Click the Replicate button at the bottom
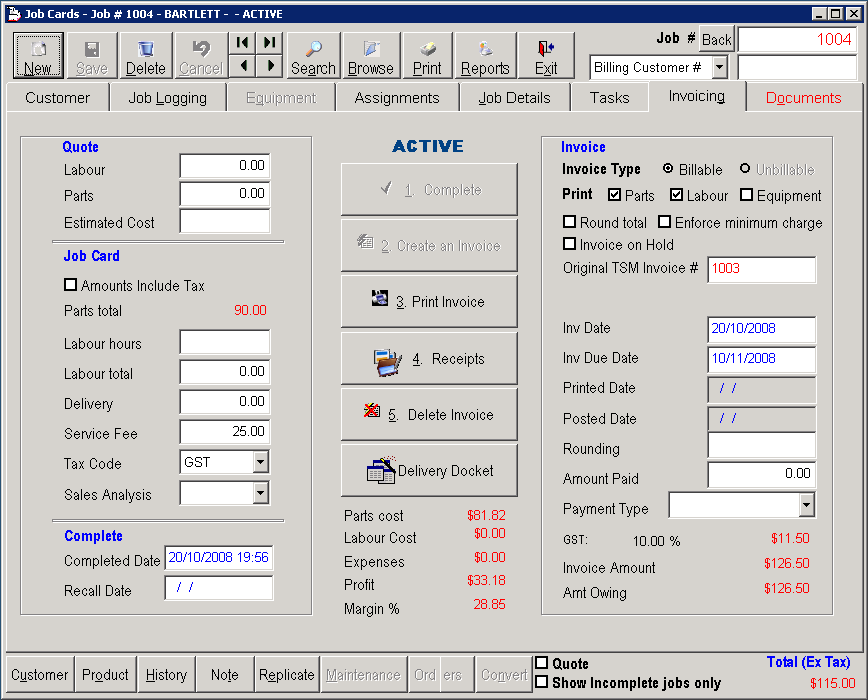868x700 pixels. tap(287, 675)
